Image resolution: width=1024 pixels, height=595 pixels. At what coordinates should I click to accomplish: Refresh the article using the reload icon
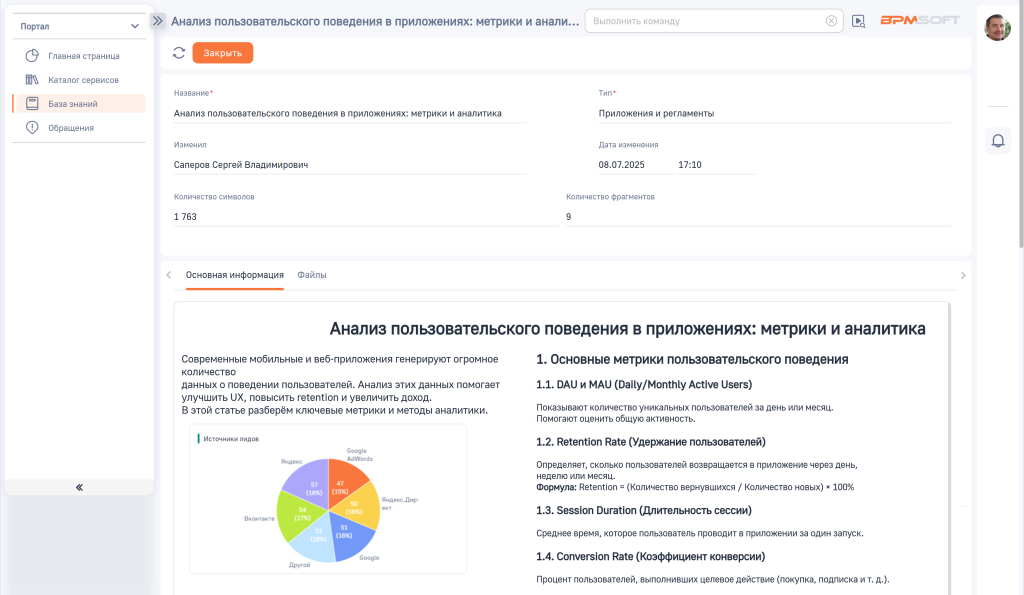point(179,53)
